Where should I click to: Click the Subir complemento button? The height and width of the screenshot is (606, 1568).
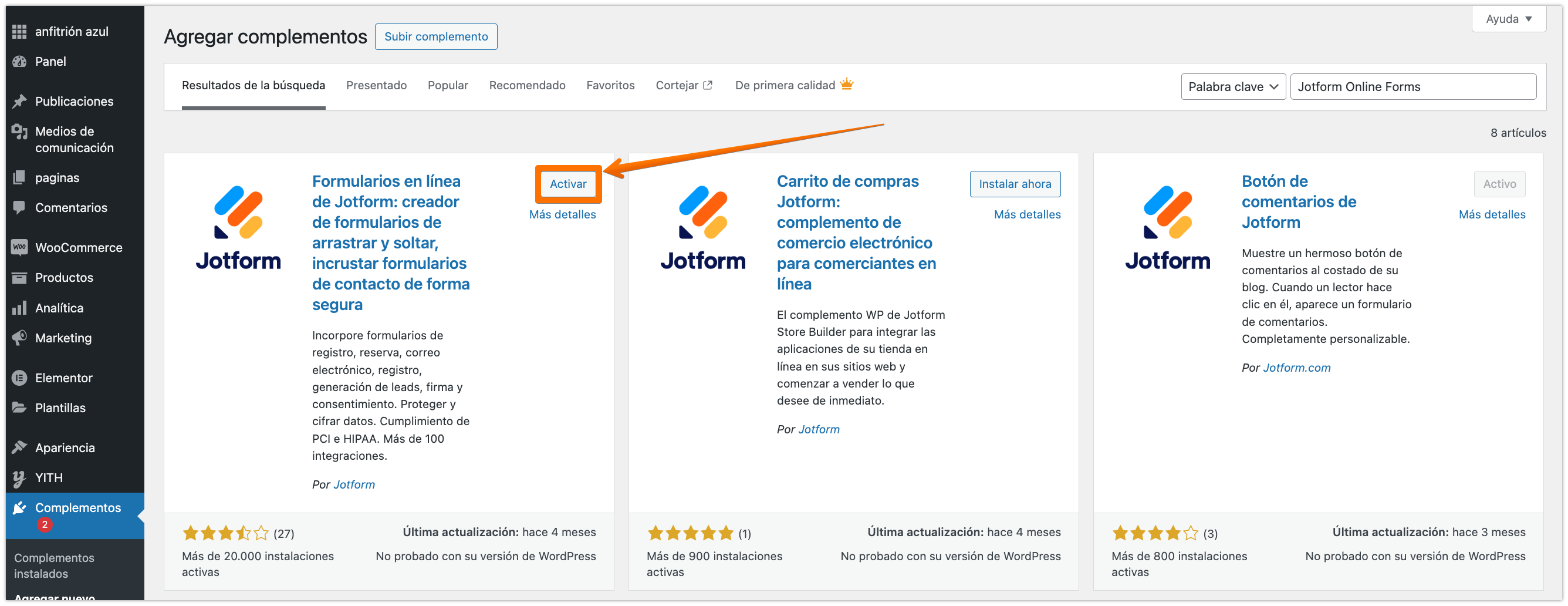[x=436, y=36]
